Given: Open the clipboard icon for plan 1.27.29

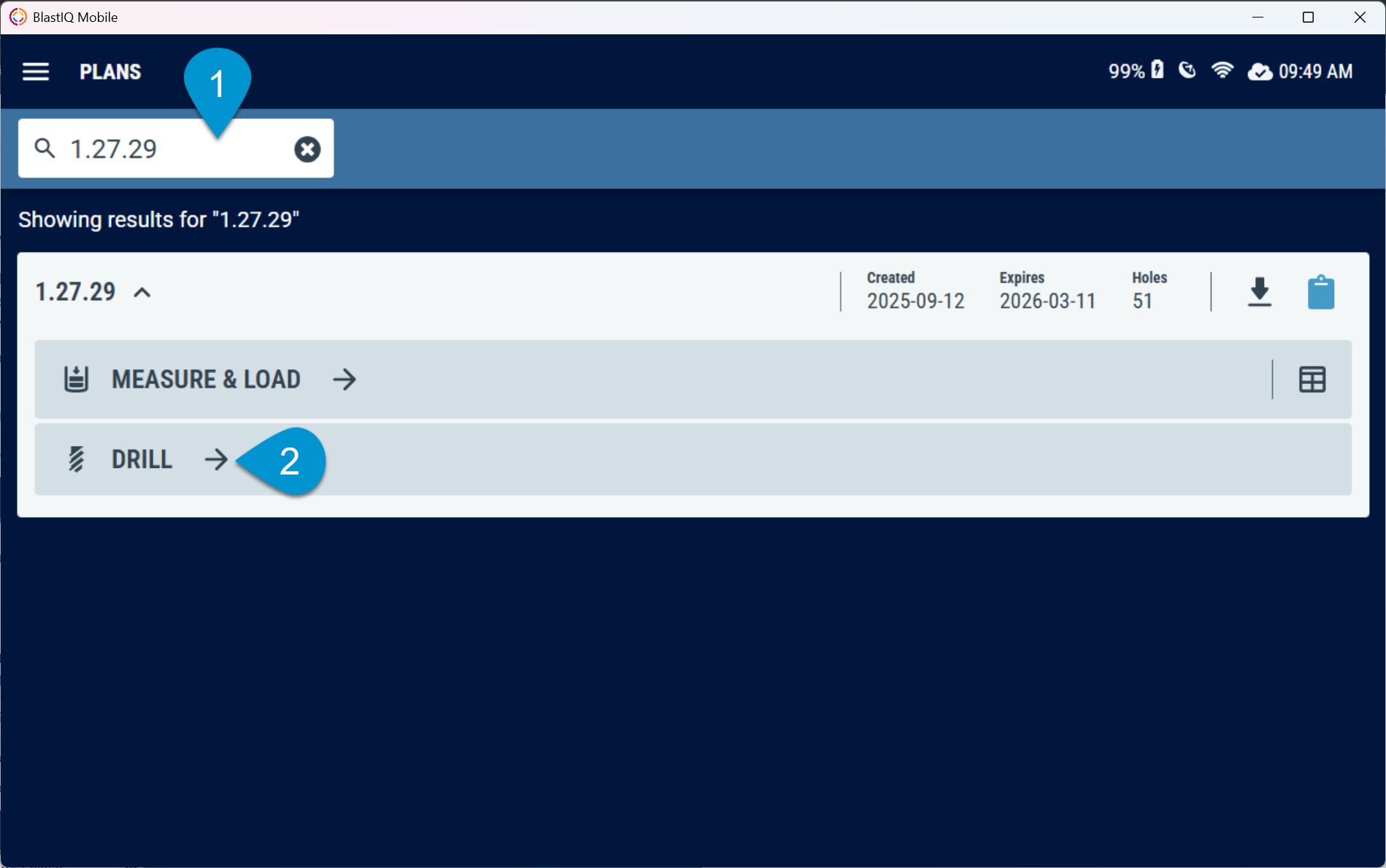Looking at the screenshot, I should 1321,292.
